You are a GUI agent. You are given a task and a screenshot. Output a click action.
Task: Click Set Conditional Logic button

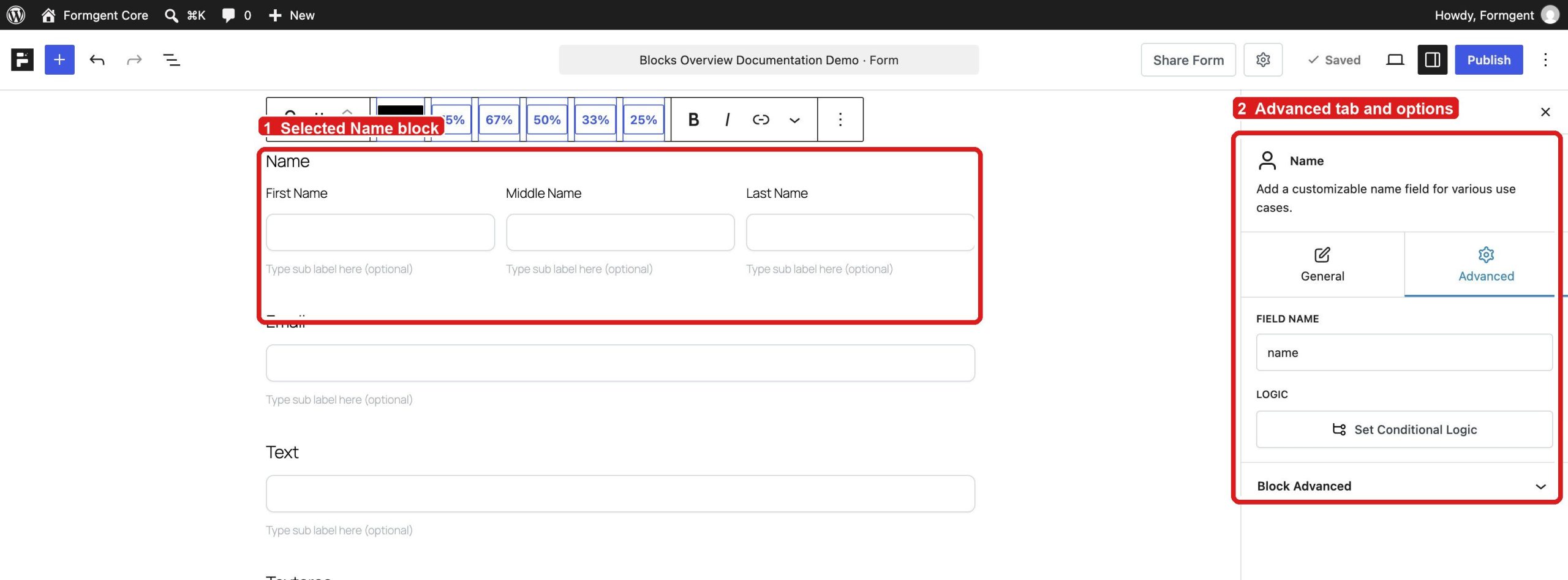click(1404, 429)
